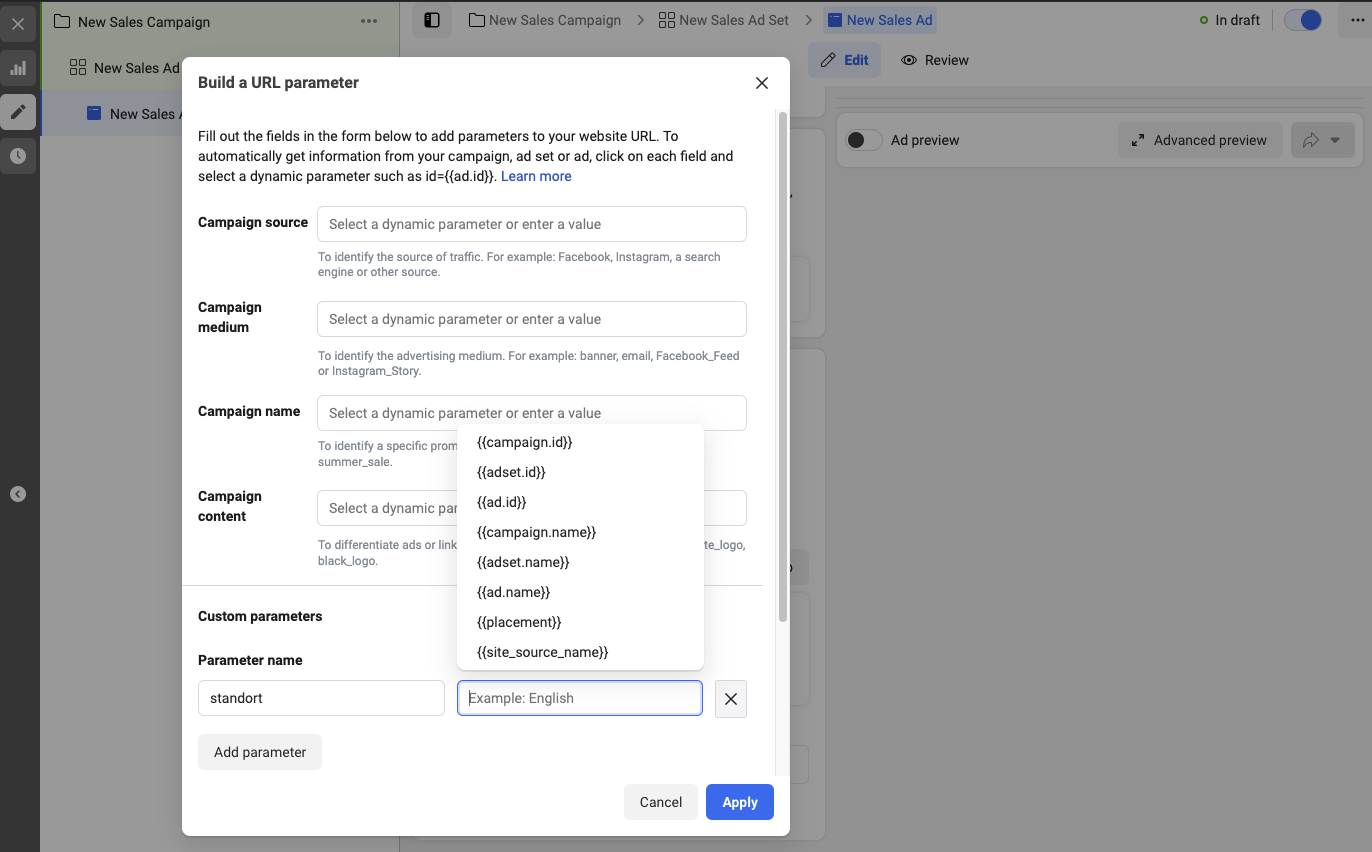Choose {{campaign.name}} from the suggestion list

click(x=537, y=532)
